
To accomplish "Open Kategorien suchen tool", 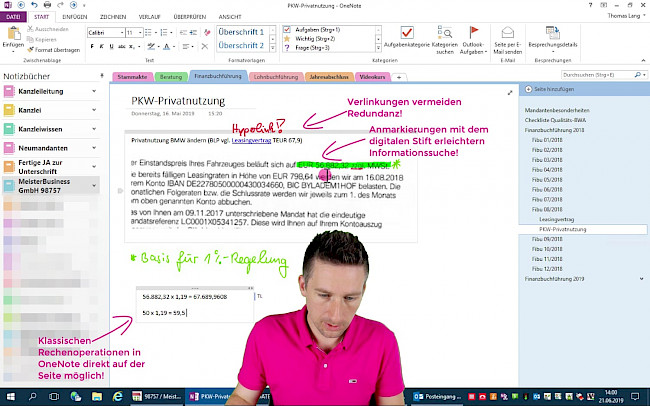I will point(444,34).
